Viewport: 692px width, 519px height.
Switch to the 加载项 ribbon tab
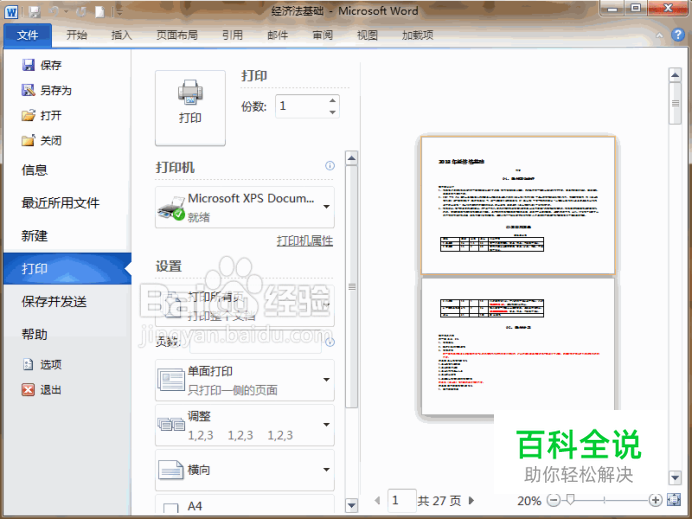[417, 35]
